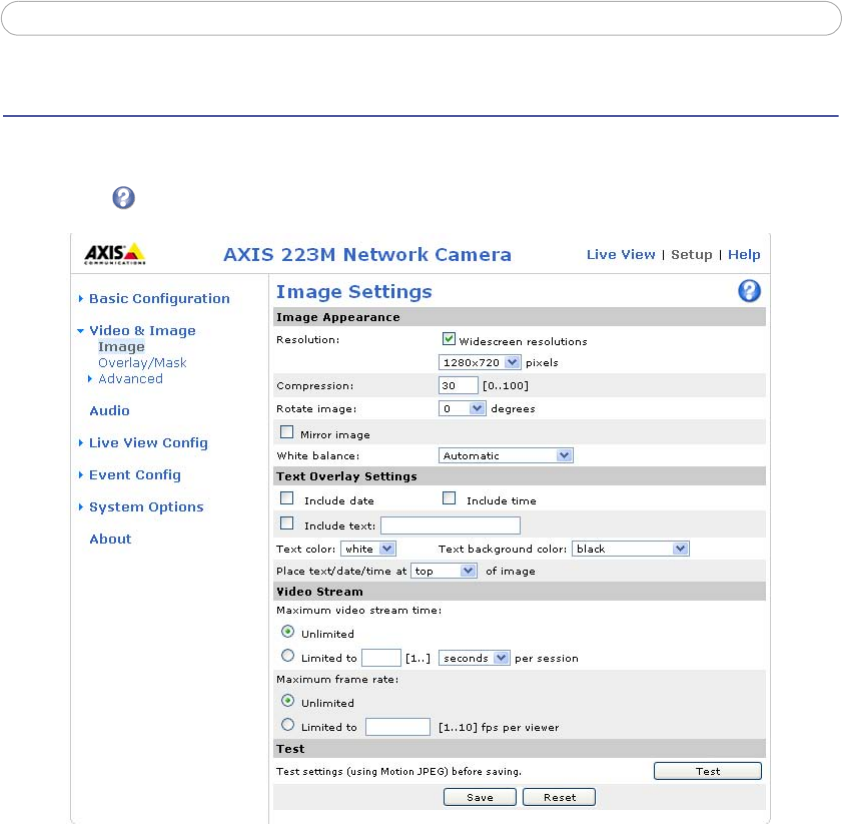Click the help icon in Image Settings header

click(x=749, y=291)
